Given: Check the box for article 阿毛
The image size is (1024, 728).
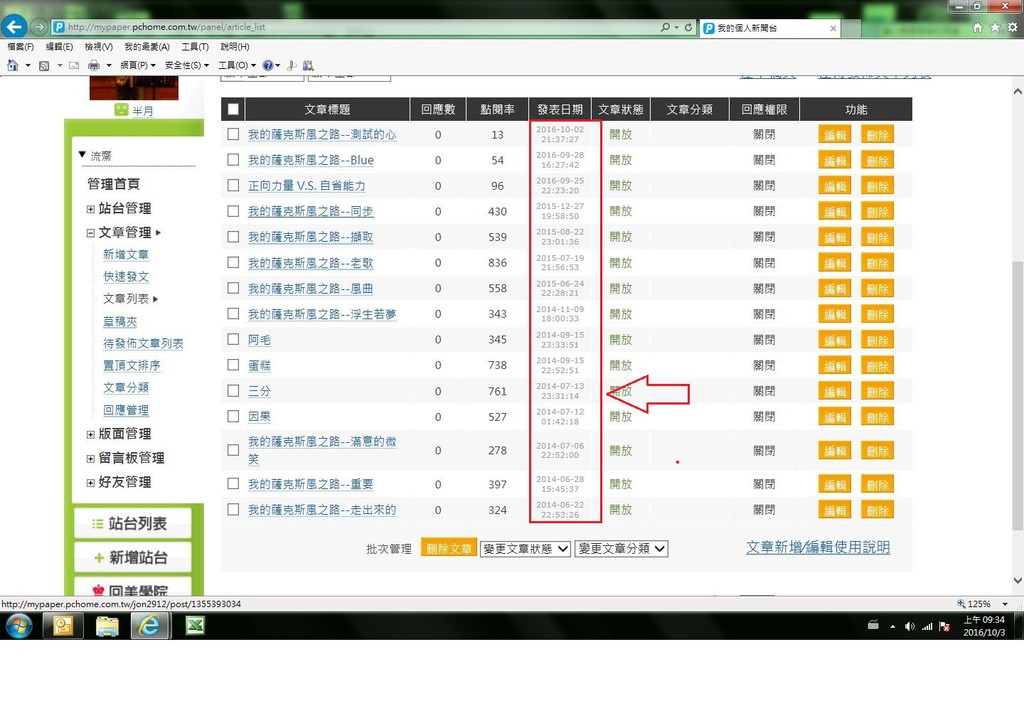Looking at the screenshot, I should click(x=233, y=340).
